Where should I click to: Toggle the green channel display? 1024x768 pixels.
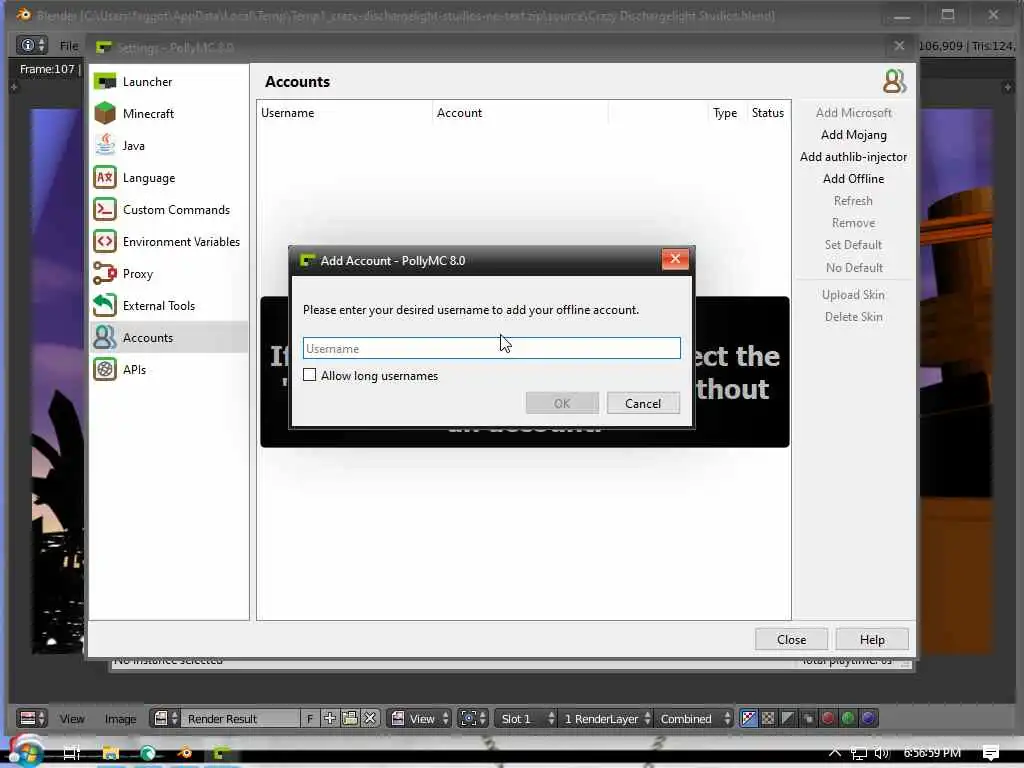point(848,718)
